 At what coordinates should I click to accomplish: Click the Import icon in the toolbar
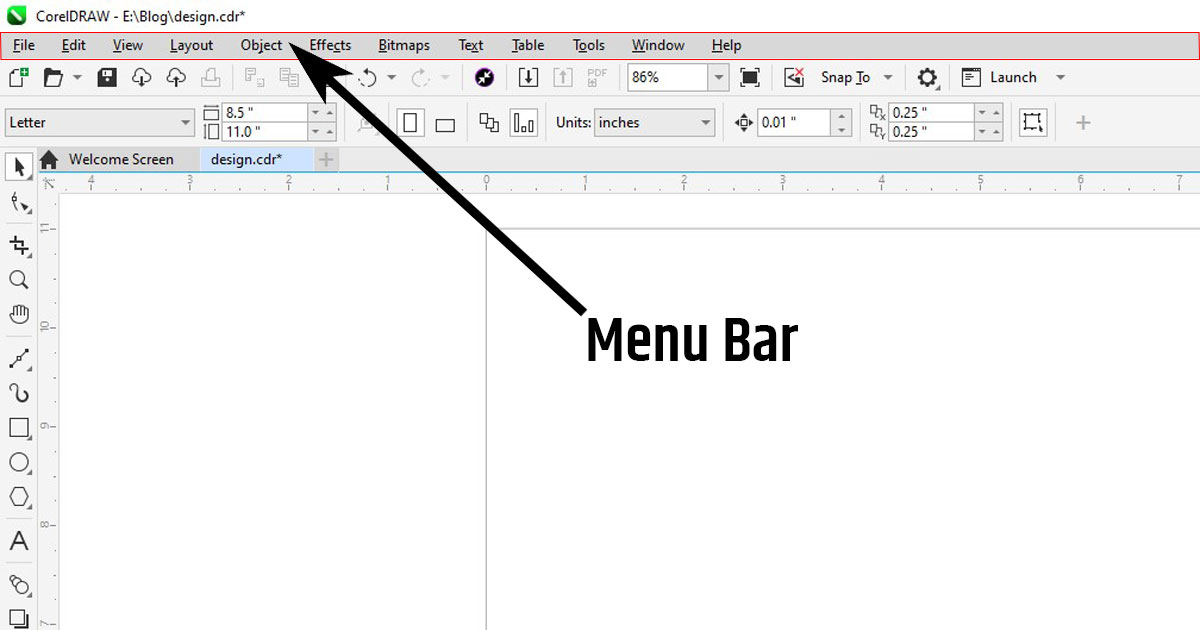click(x=528, y=77)
